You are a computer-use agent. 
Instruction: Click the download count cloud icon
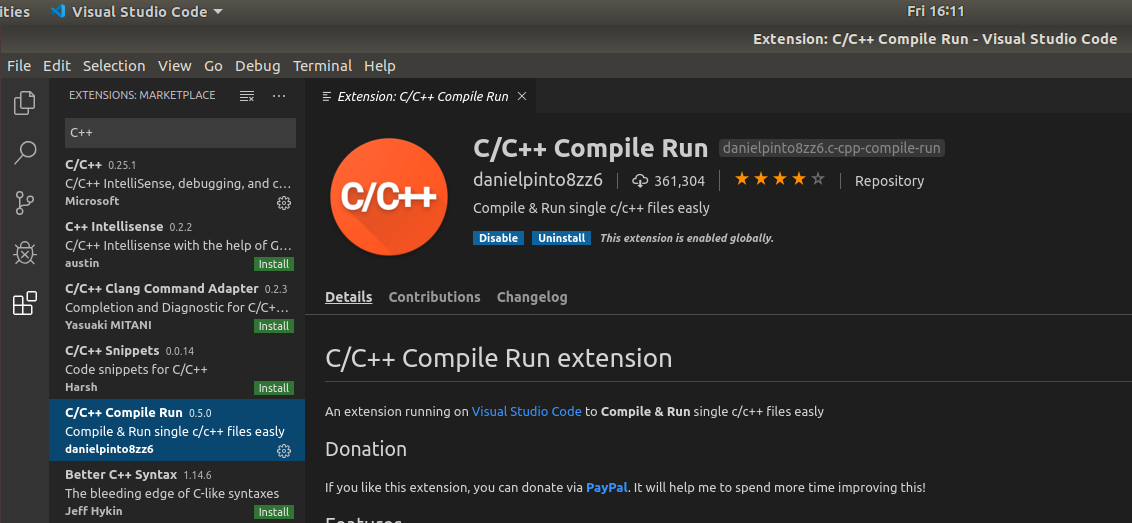coord(640,181)
